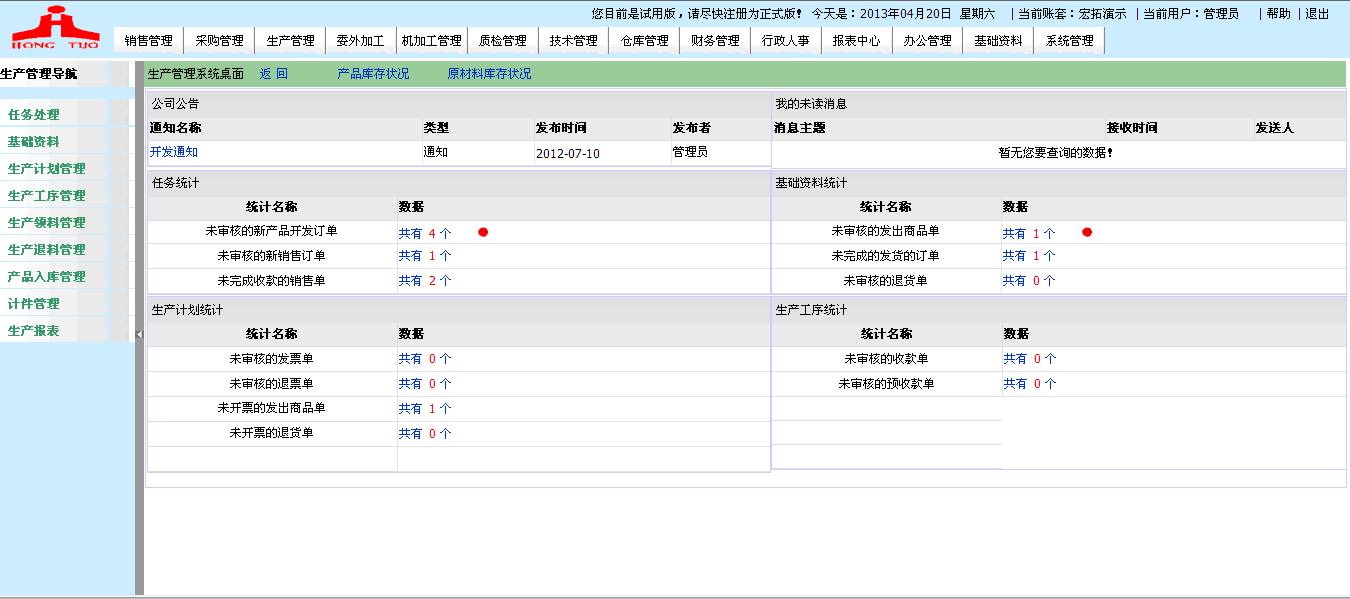The width and height of the screenshot is (1350, 599).
Task: Open count link for 未开票的发出商品单
Action: coord(425,408)
